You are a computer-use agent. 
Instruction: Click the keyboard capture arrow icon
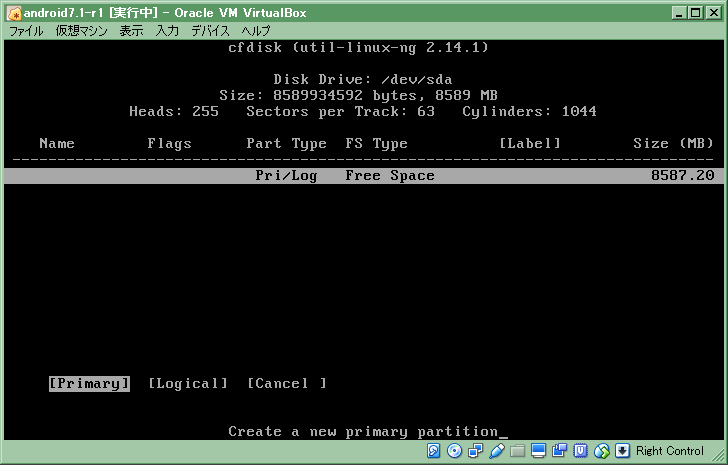point(622,451)
